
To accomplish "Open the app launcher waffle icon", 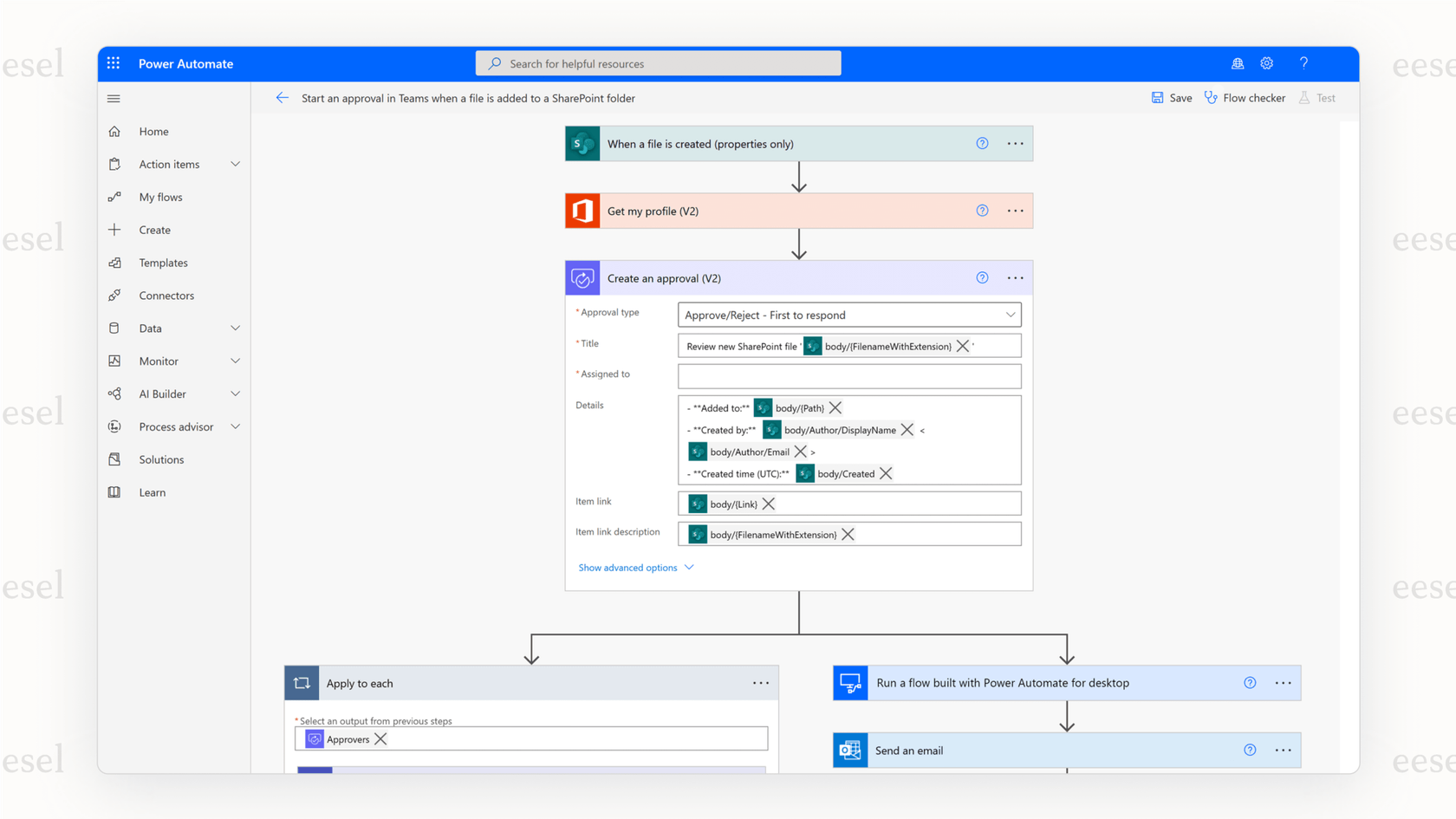I will [x=113, y=63].
